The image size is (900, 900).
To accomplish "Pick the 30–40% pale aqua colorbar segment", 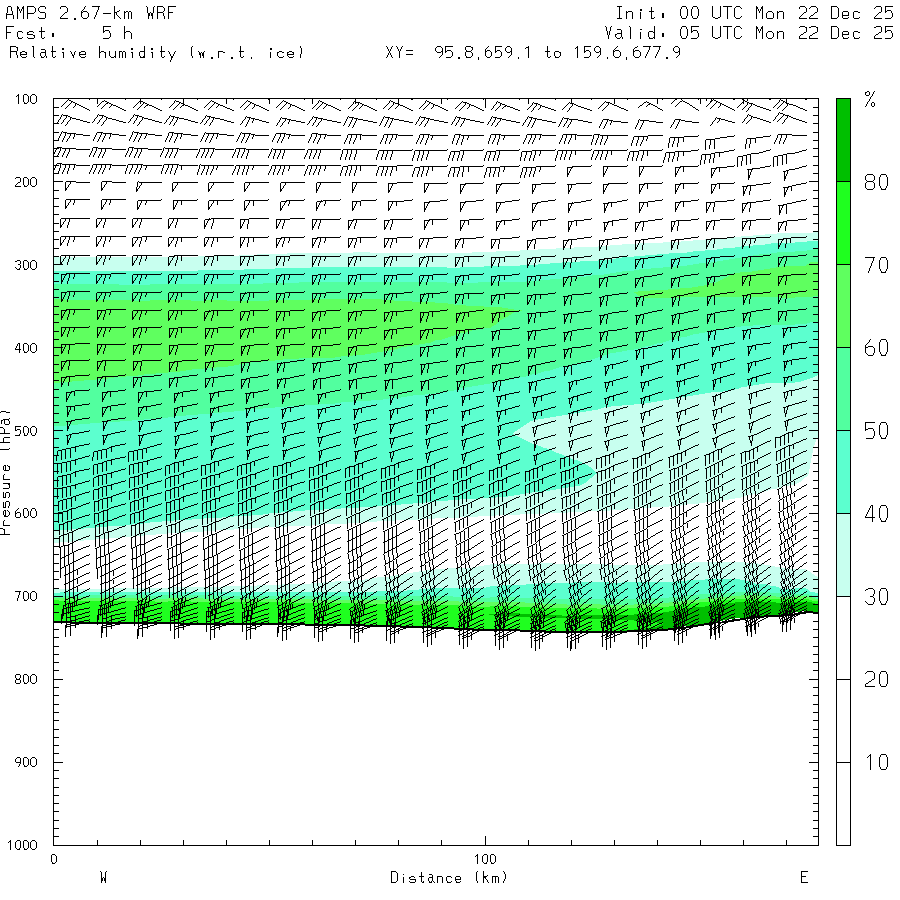I will tap(843, 554).
